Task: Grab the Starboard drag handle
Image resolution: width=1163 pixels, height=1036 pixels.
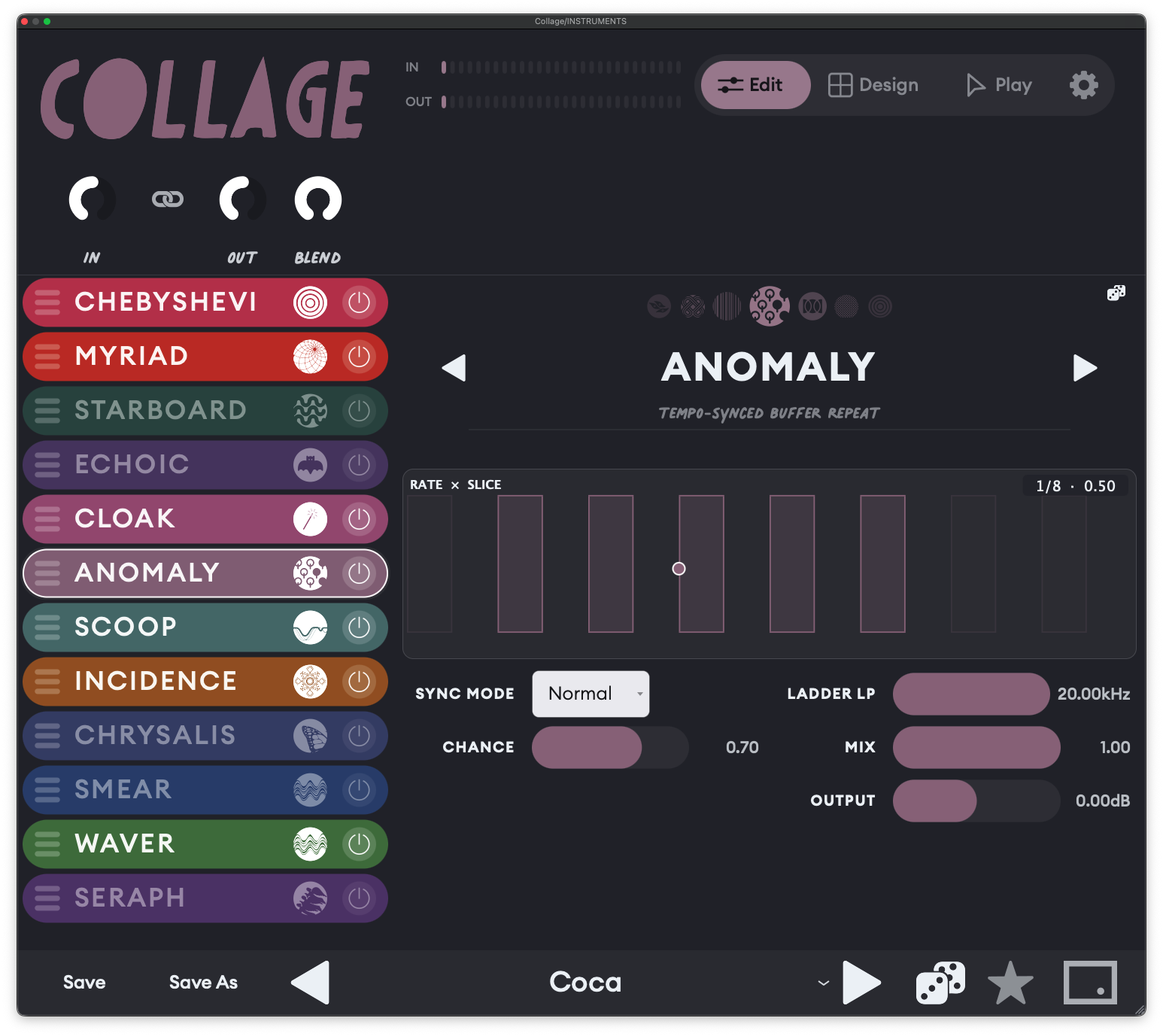Action: (x=47, y=411)
